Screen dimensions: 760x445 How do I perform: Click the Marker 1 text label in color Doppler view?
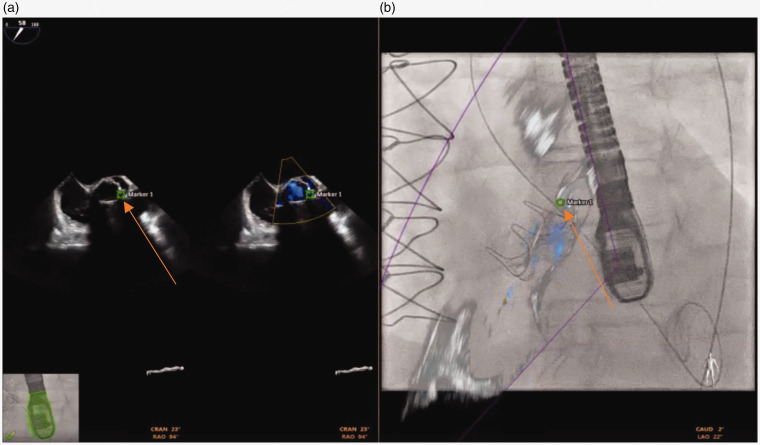[x=331, y=195]
